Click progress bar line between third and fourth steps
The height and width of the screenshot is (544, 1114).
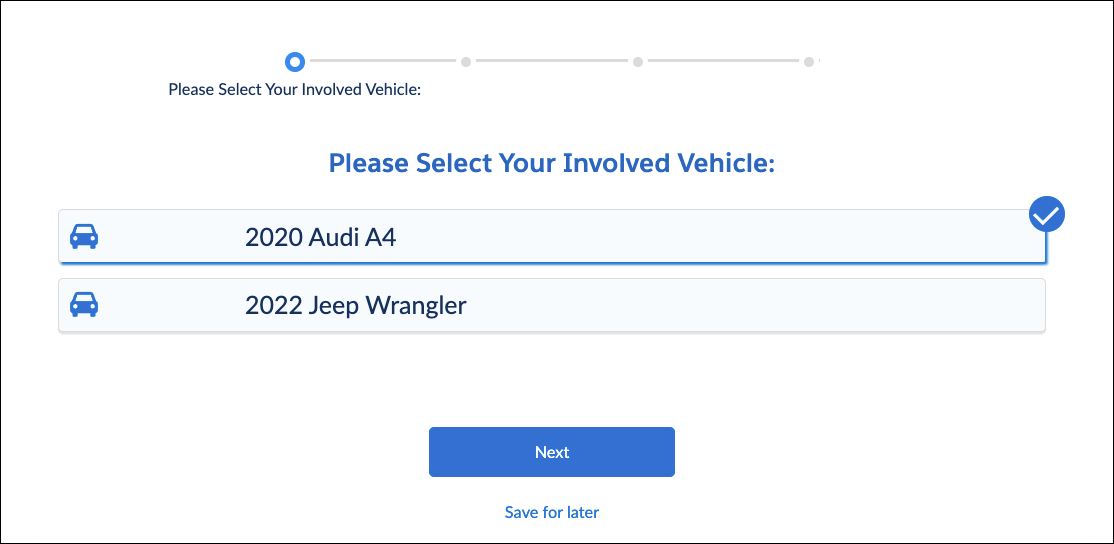tap(723, 61)
